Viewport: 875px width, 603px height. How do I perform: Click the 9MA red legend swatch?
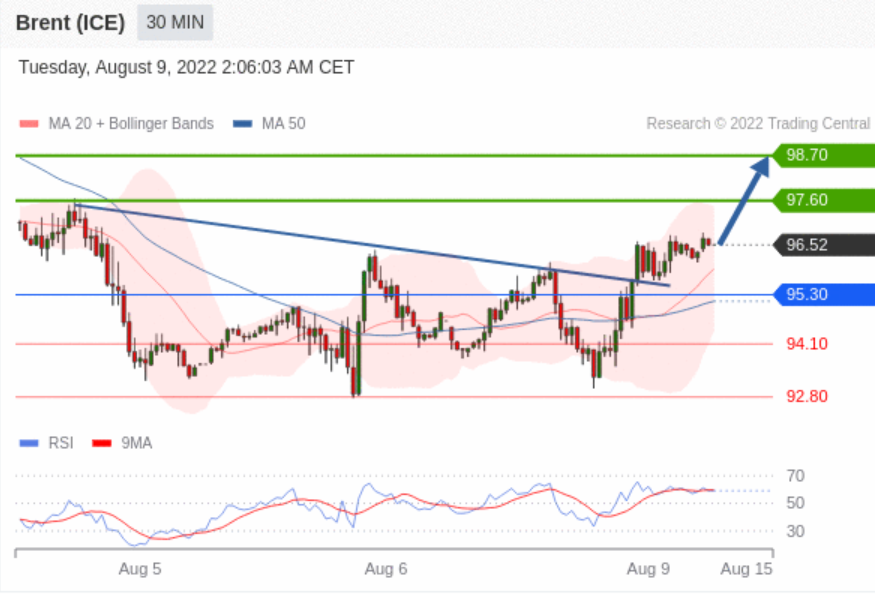101,442
